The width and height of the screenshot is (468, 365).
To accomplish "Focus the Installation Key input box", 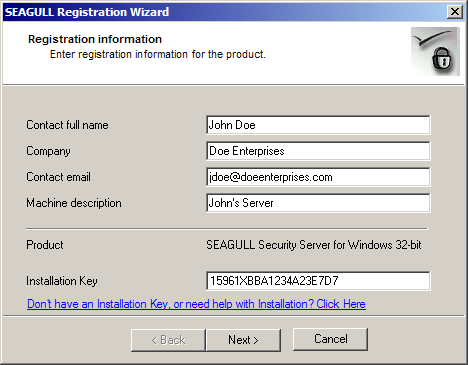I will pyautogui.click(x=318, y=281).
